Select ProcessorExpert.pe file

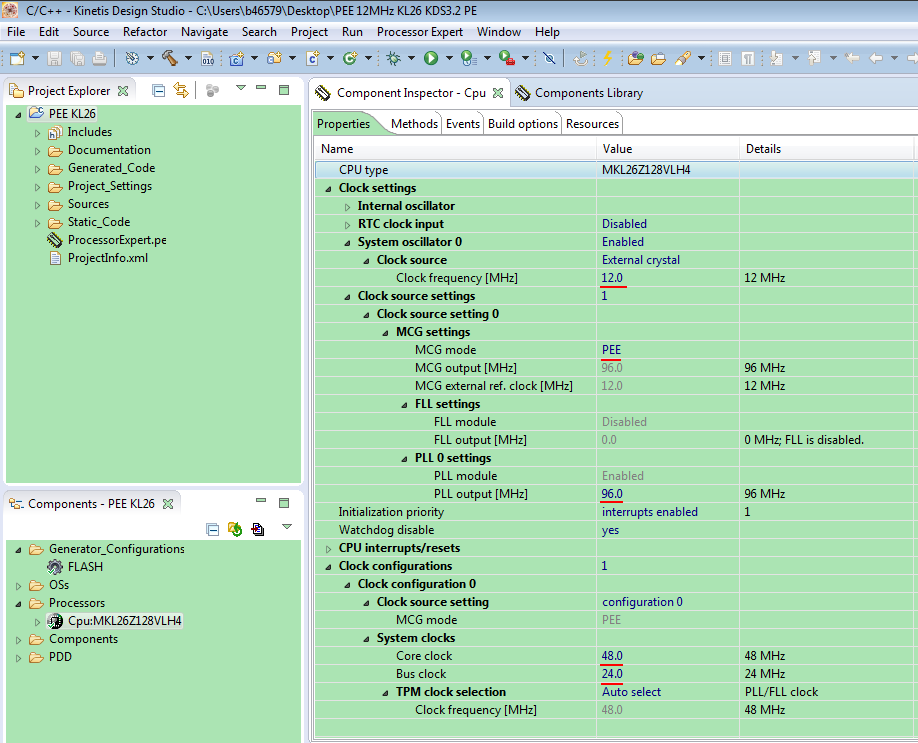point(117,240)
